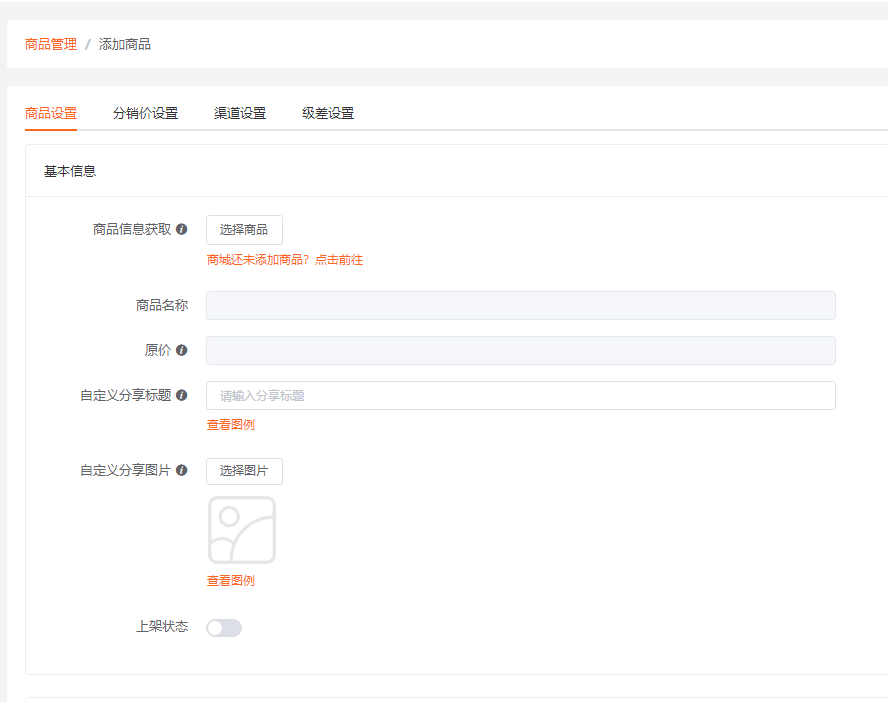This screenshot has width=888, height=702.
Task: Toggle the 上架状态 switch
Action: click(224, 628)
